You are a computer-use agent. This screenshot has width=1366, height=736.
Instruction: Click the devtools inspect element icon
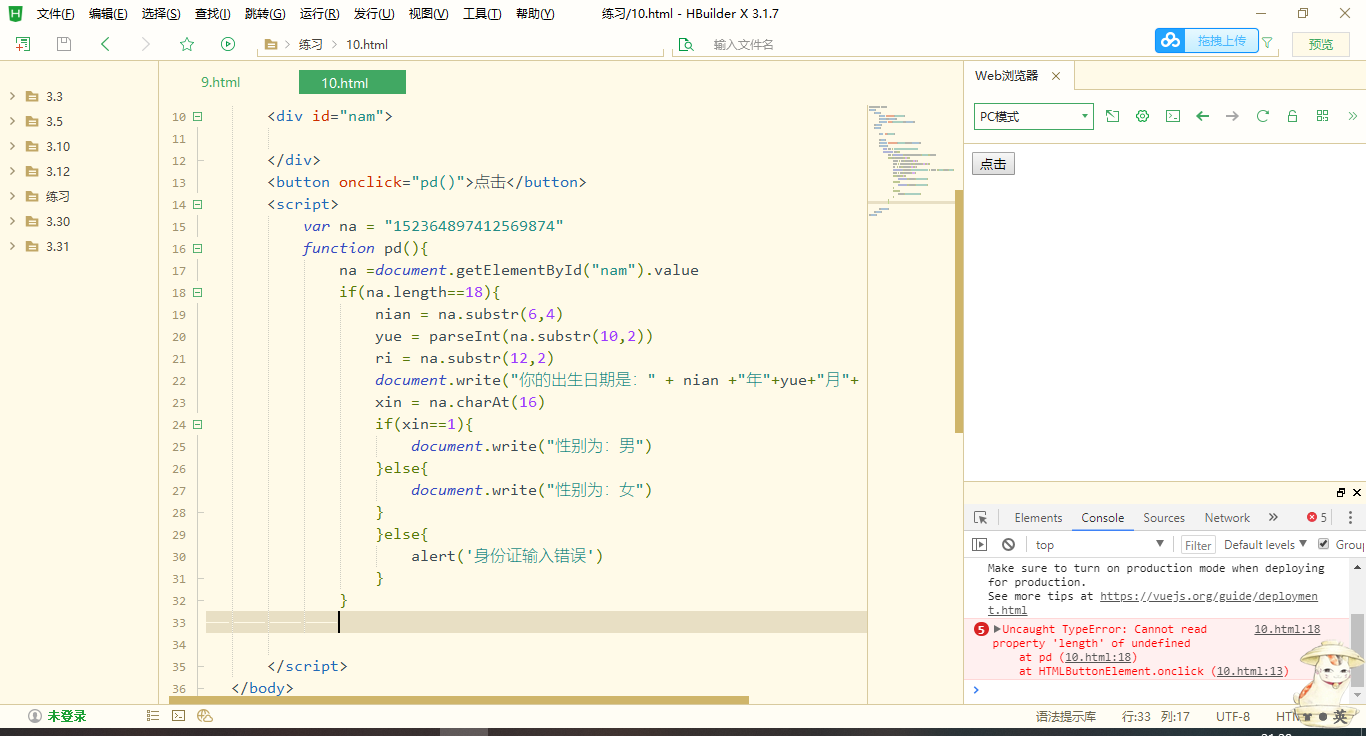pos(981,518)
